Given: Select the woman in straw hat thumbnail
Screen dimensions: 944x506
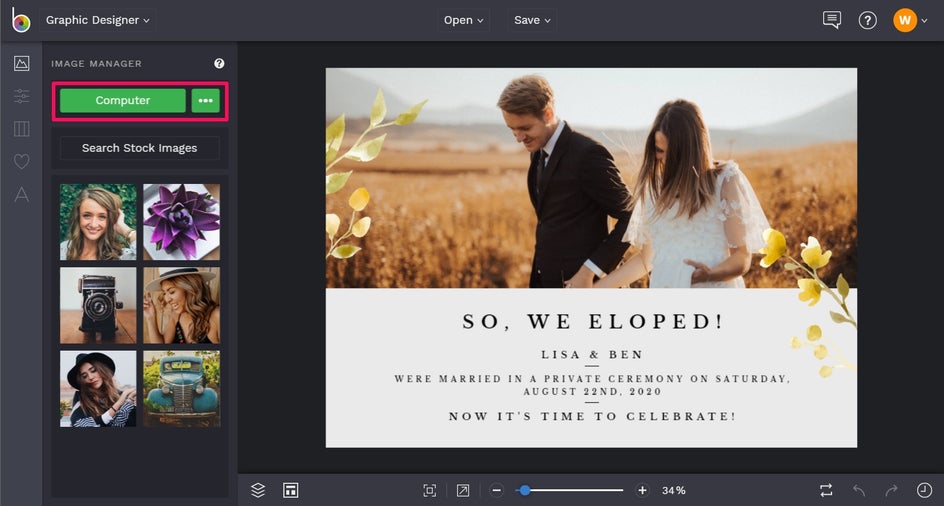Looking at the screenshot, I should click(x=182, y=305).
